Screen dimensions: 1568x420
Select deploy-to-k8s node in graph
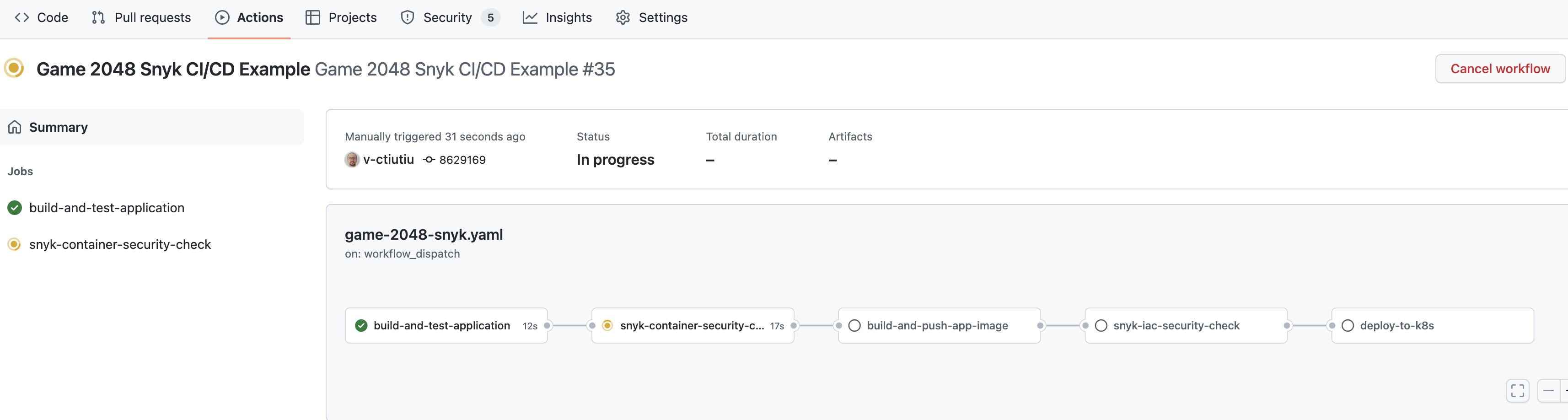click(x=1432, y=326)
